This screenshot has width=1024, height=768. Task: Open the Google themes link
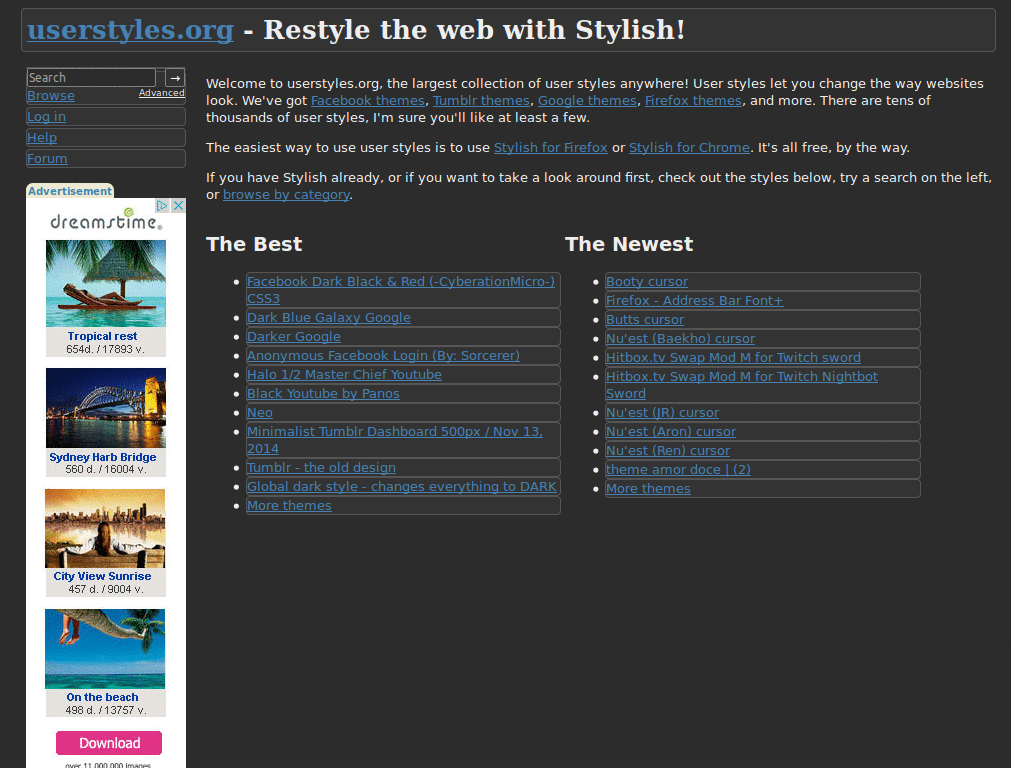point(587,101)
